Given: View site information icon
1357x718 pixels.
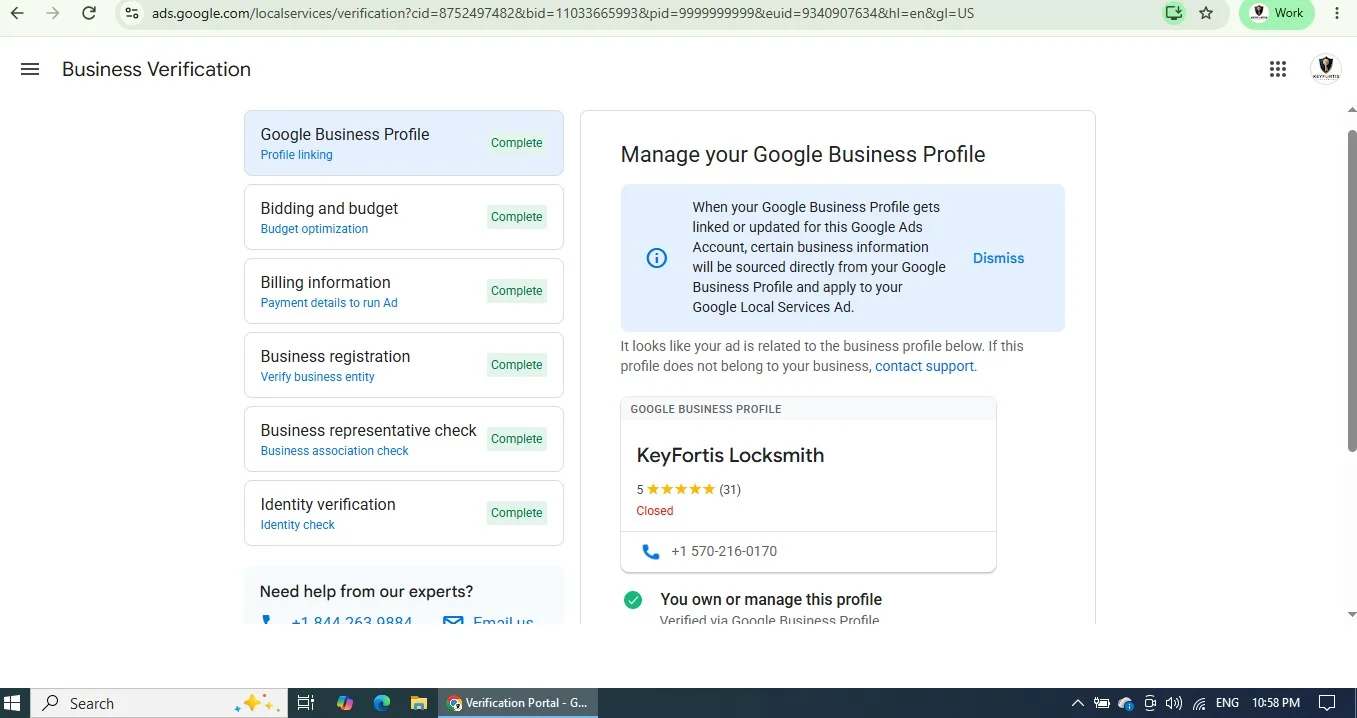Looking at the screenshot, I should pos(131,13).
